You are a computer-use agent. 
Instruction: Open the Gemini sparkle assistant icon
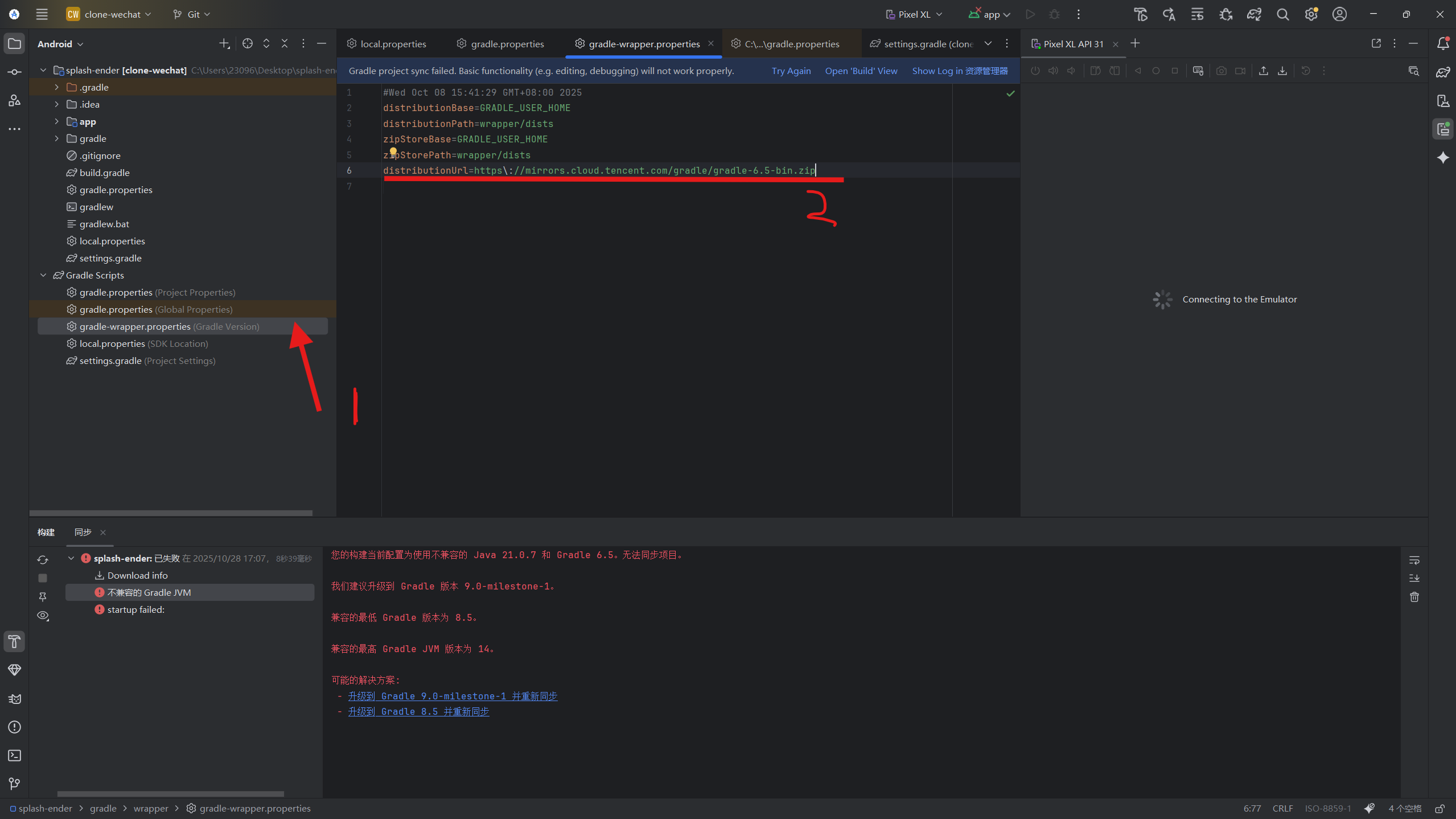coord(1443,158)
